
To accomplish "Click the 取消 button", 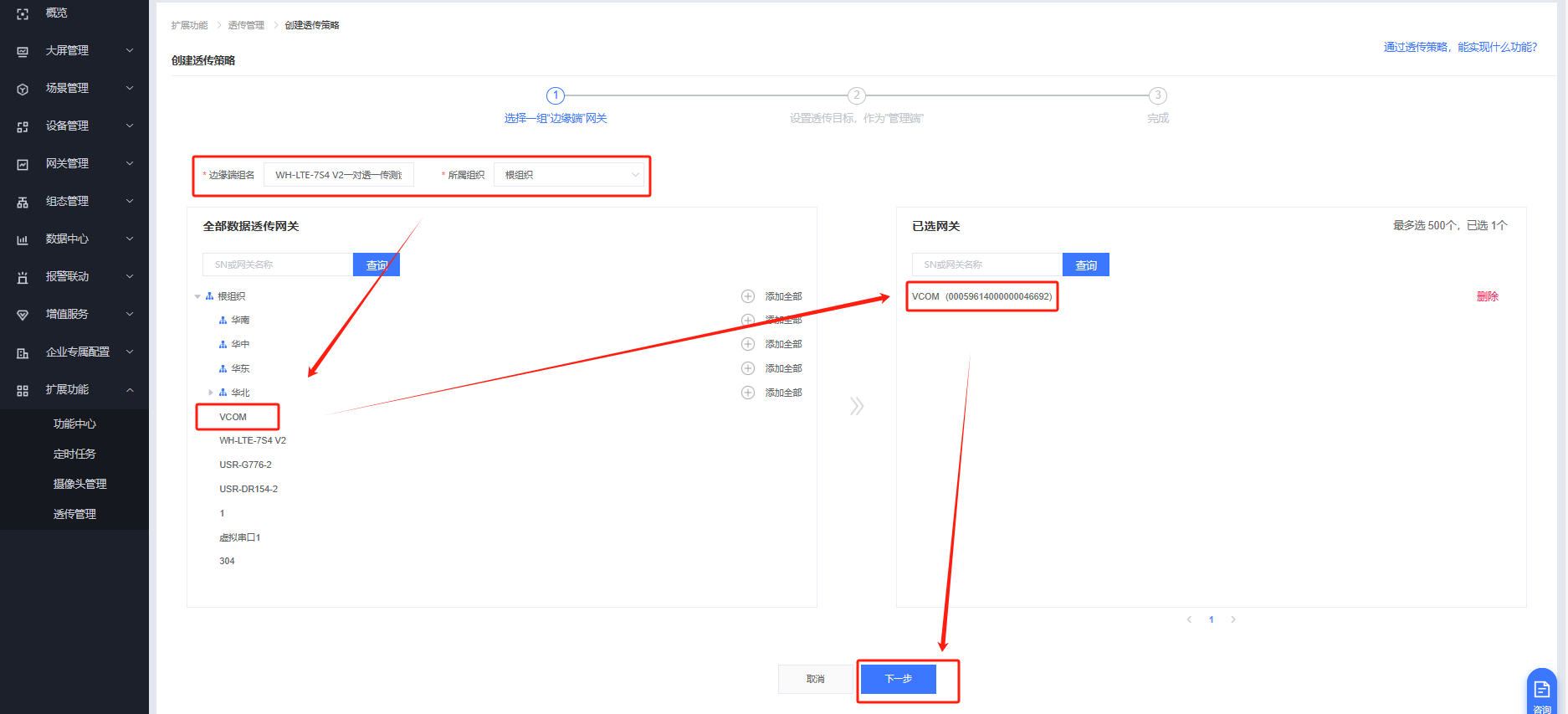I will pos(815,679).
